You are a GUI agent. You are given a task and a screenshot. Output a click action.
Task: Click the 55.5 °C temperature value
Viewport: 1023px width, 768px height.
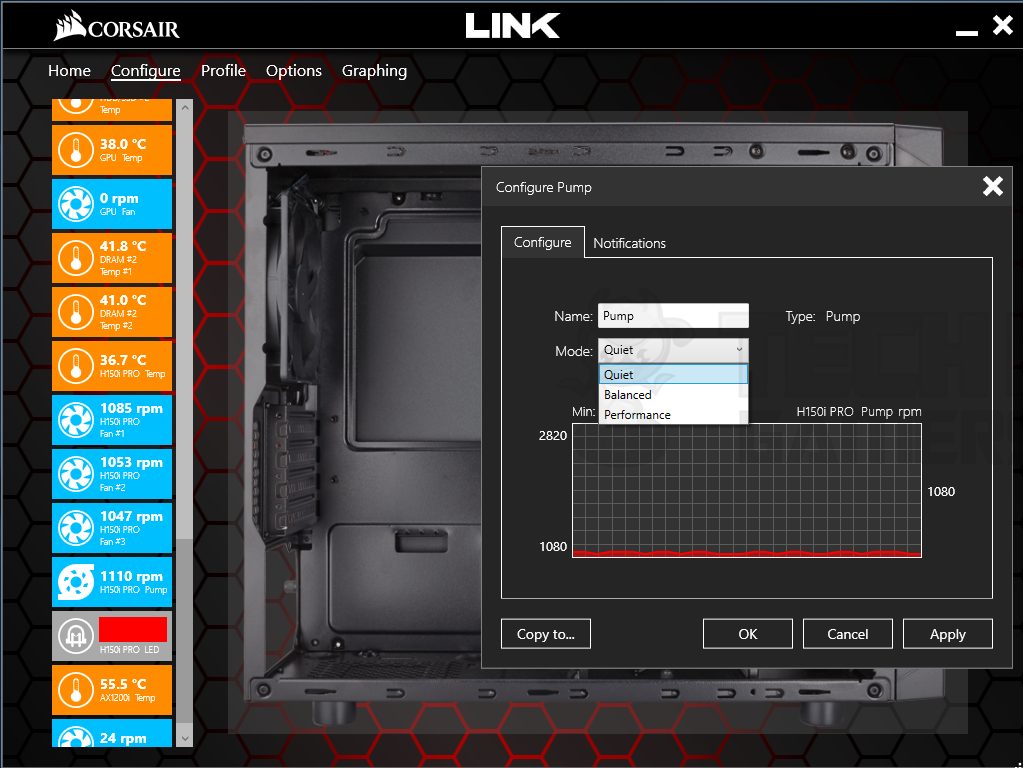[x=123, y=684]
